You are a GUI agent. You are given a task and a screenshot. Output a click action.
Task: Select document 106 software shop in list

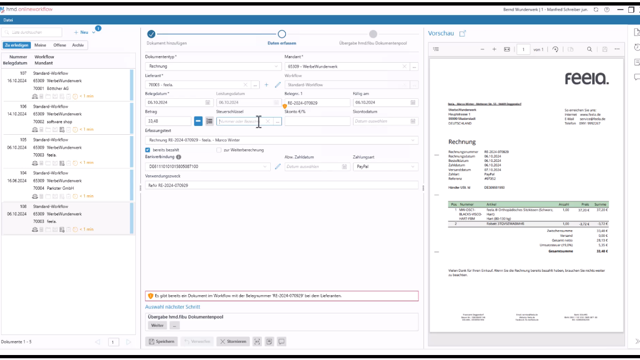pyautogui.click(x=67, y=118)
